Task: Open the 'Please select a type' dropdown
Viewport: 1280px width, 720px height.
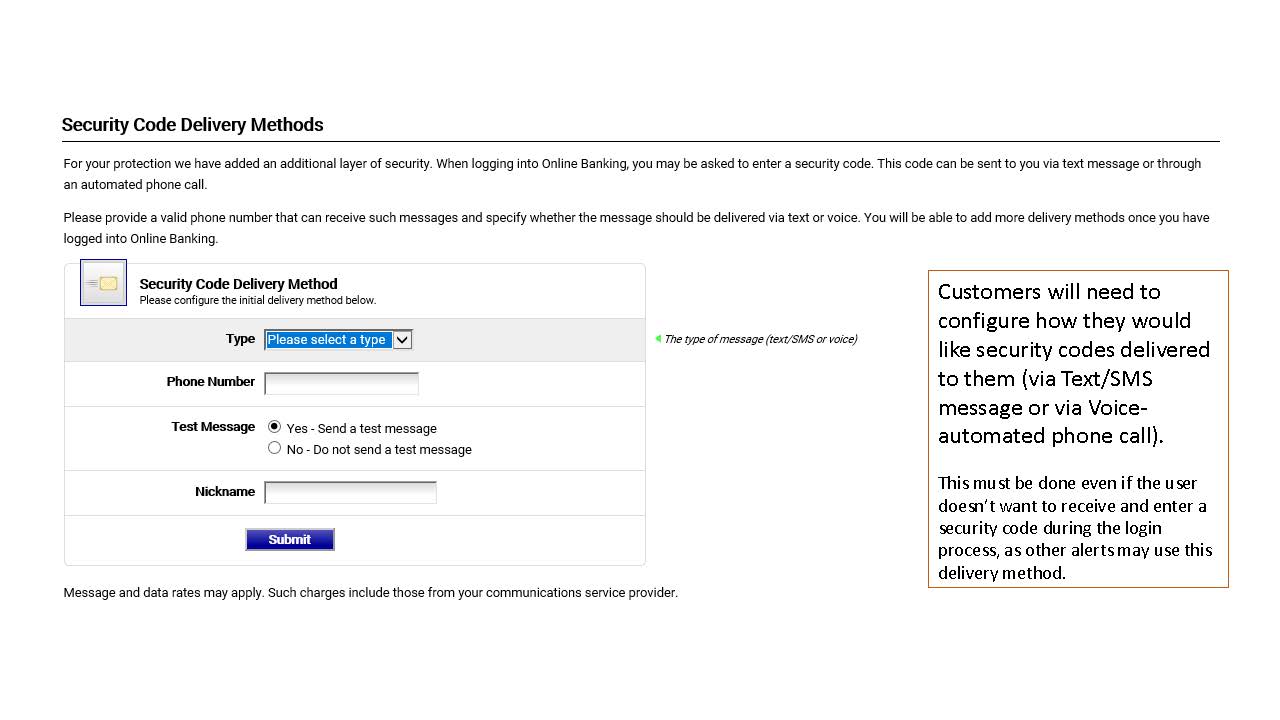Action: click(328, 340)
